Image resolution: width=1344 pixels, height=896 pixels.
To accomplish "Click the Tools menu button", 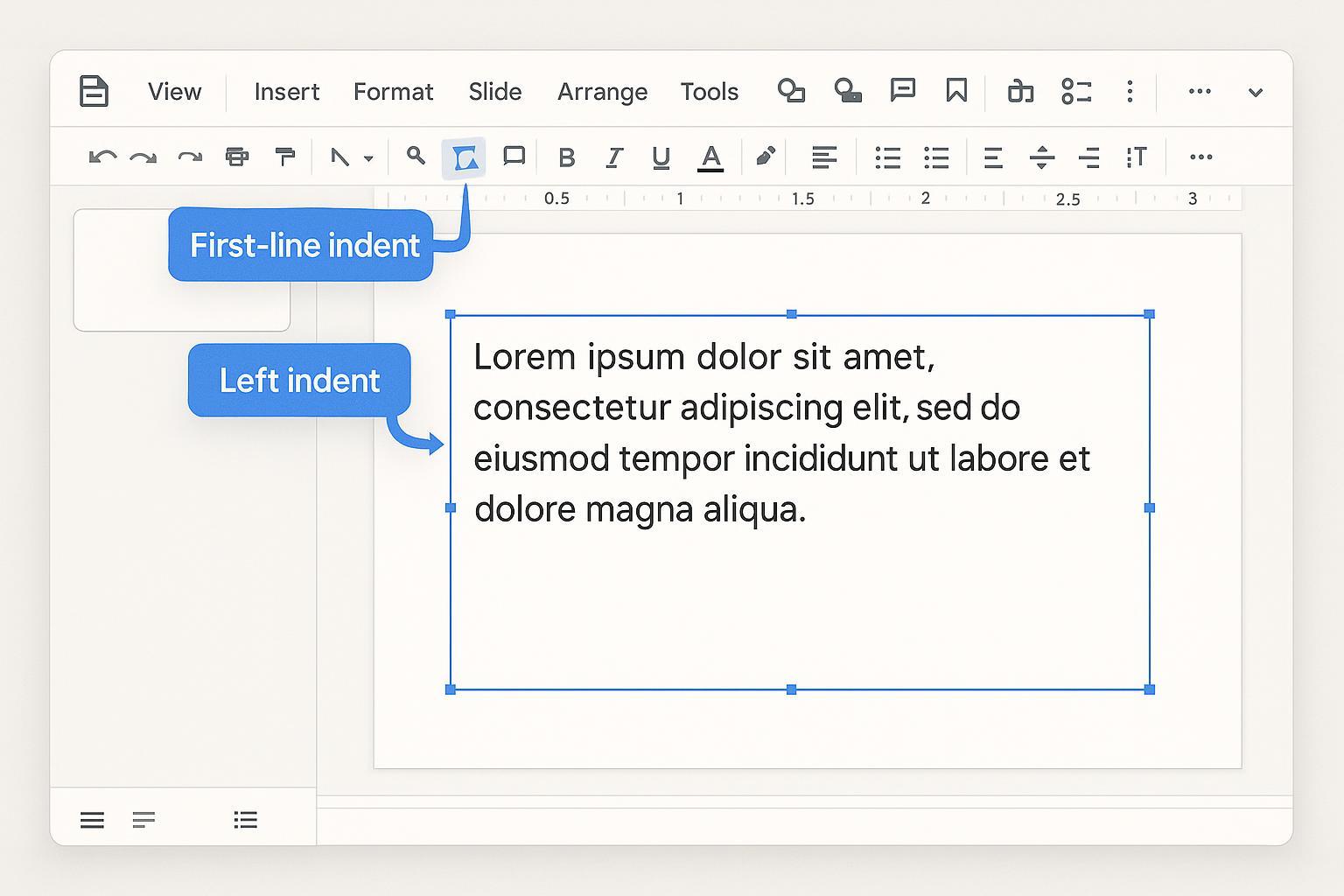I will tap(709, 92).
